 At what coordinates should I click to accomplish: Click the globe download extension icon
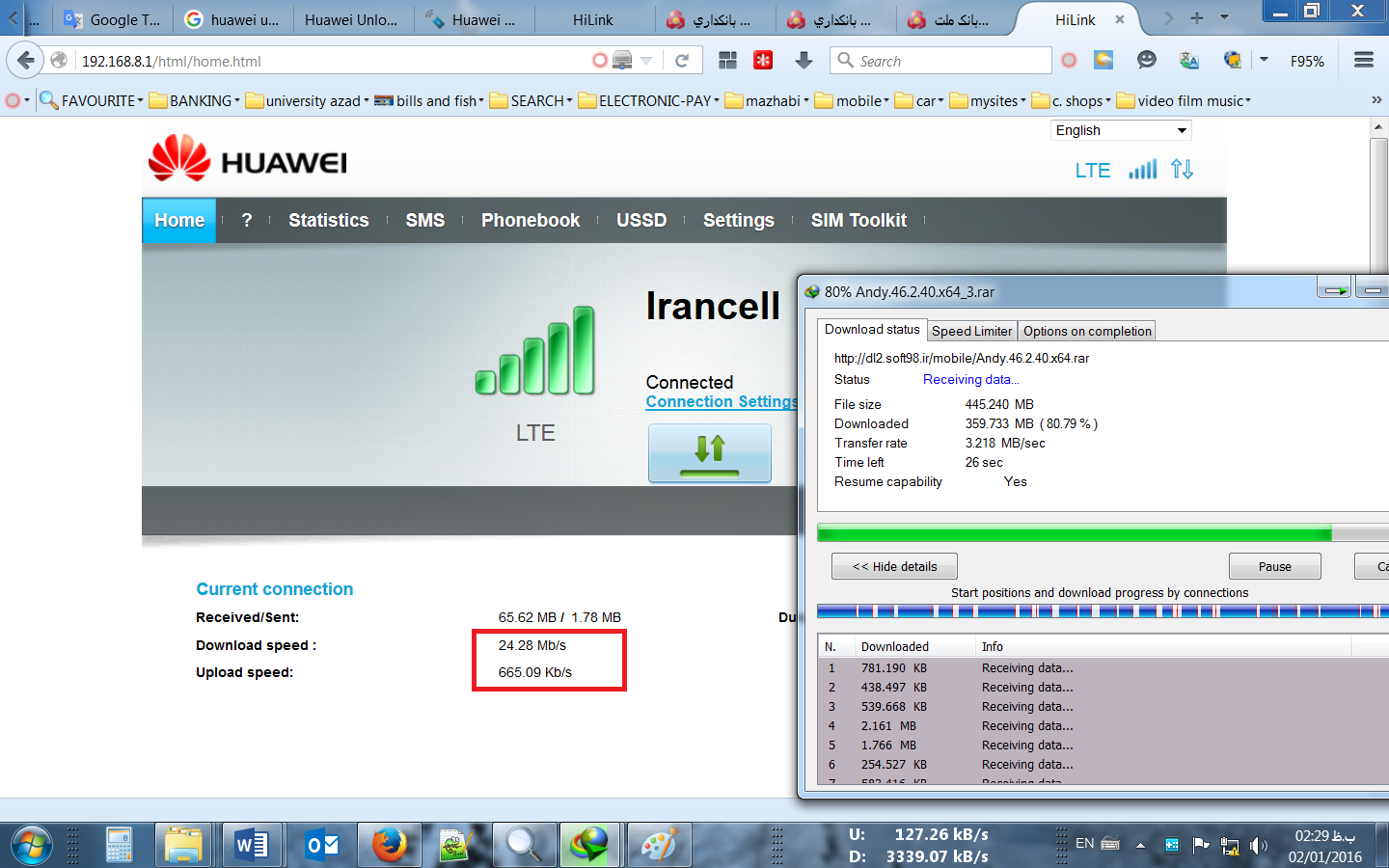pyautogui.click(x=1233, y=61)
